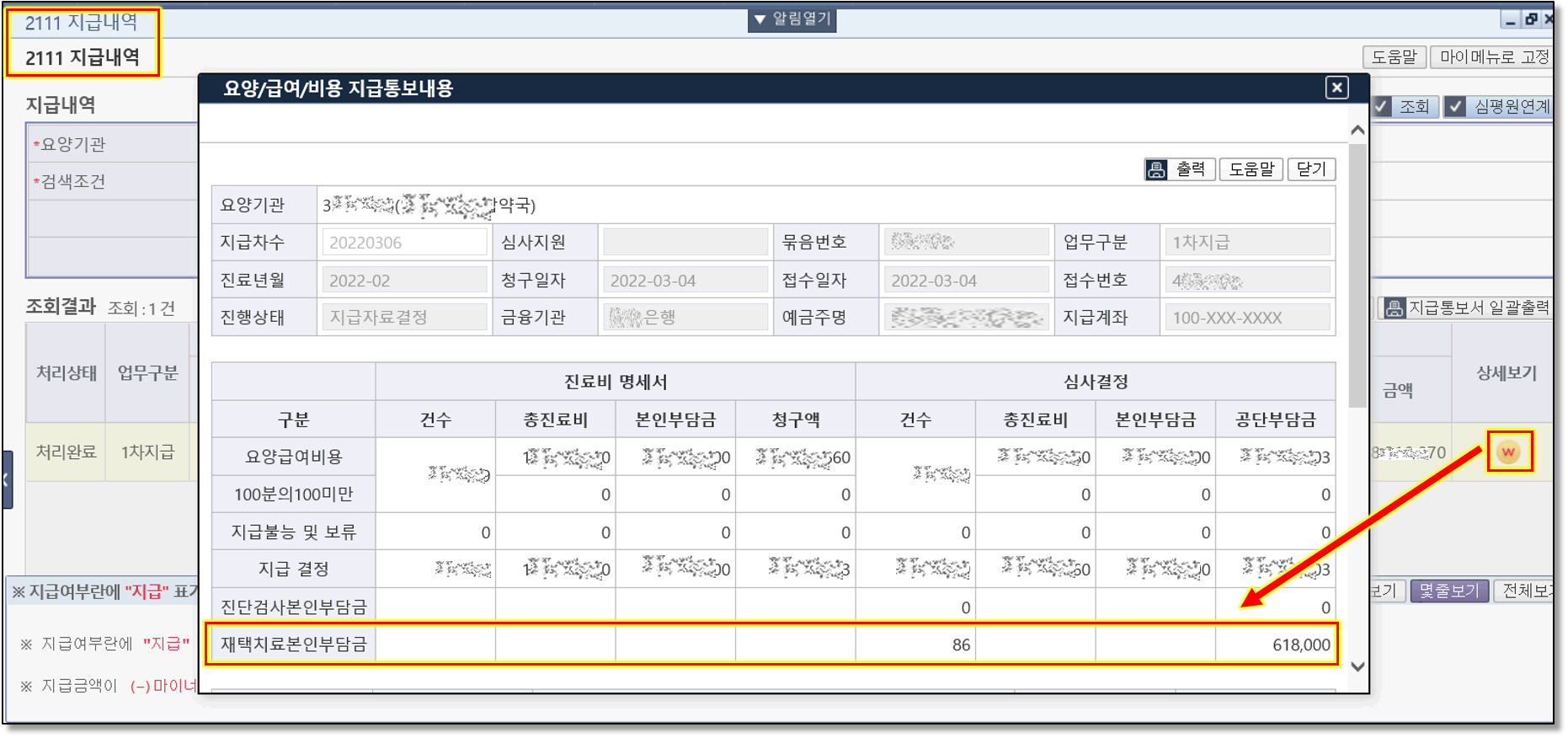Image resolution: width=1568 pixels, height=738 pixels.
Task: Toggle the 조회 checkmark button
Action: coord(1382,107)
